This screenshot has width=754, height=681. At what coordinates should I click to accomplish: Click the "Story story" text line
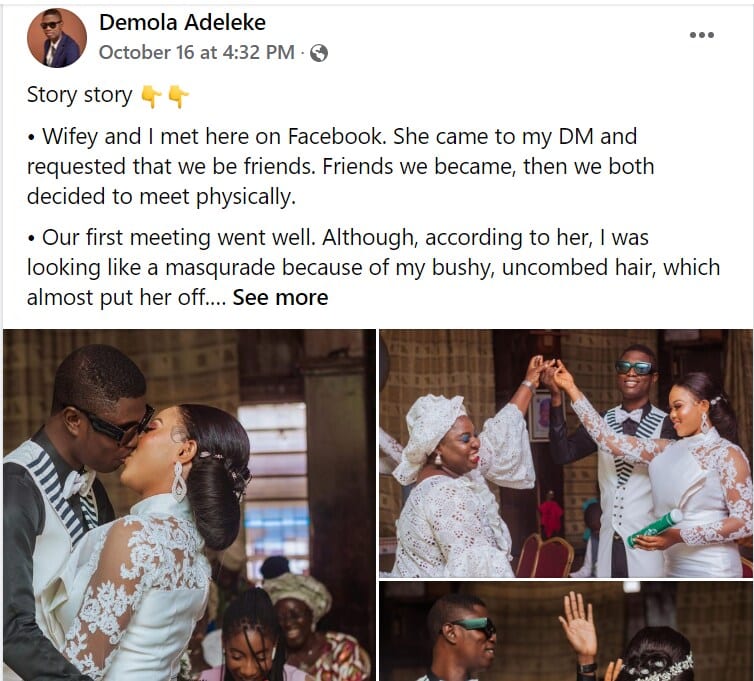click(80, 96)
